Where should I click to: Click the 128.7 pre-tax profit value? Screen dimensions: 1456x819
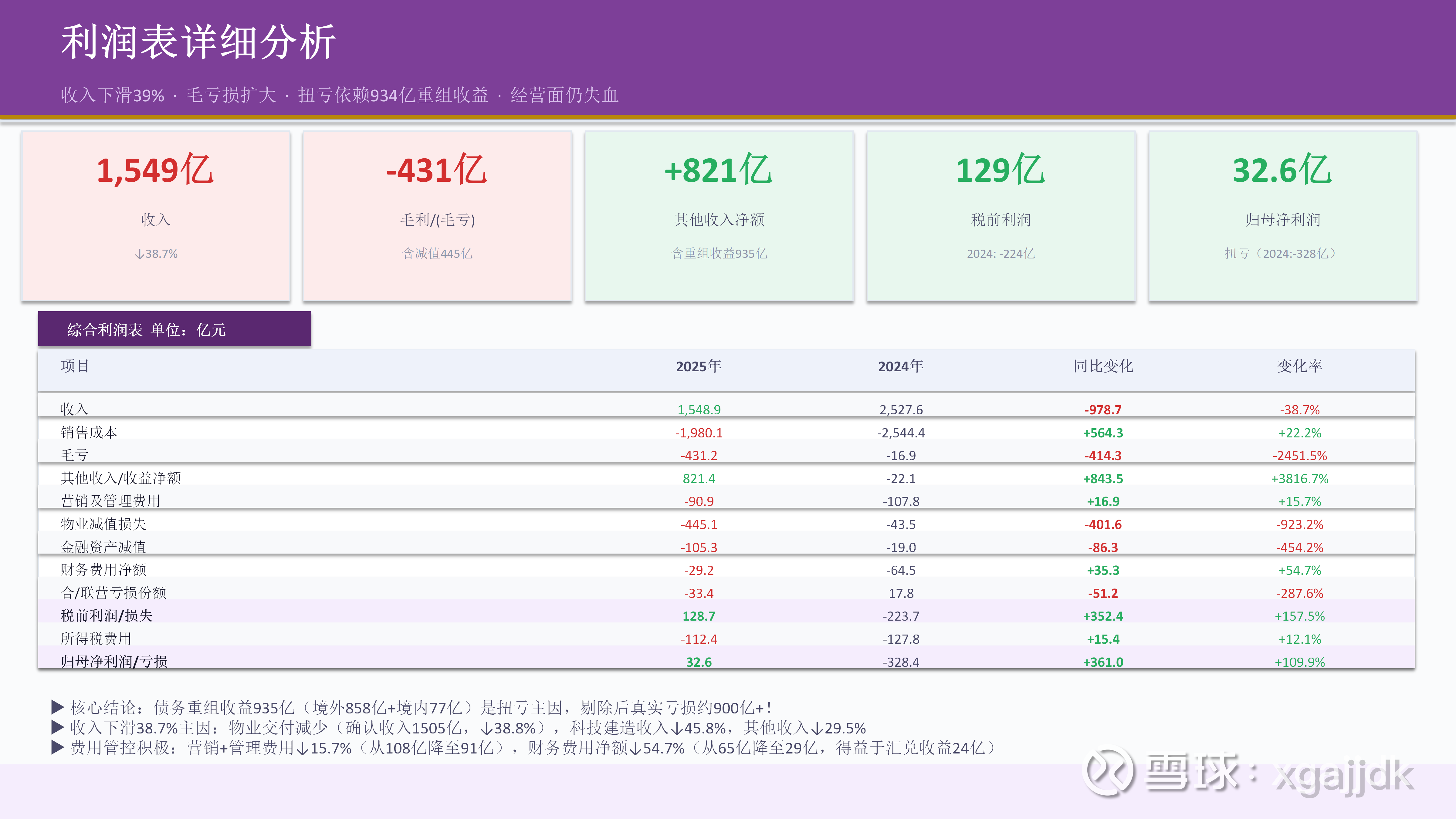click(699, 616)
